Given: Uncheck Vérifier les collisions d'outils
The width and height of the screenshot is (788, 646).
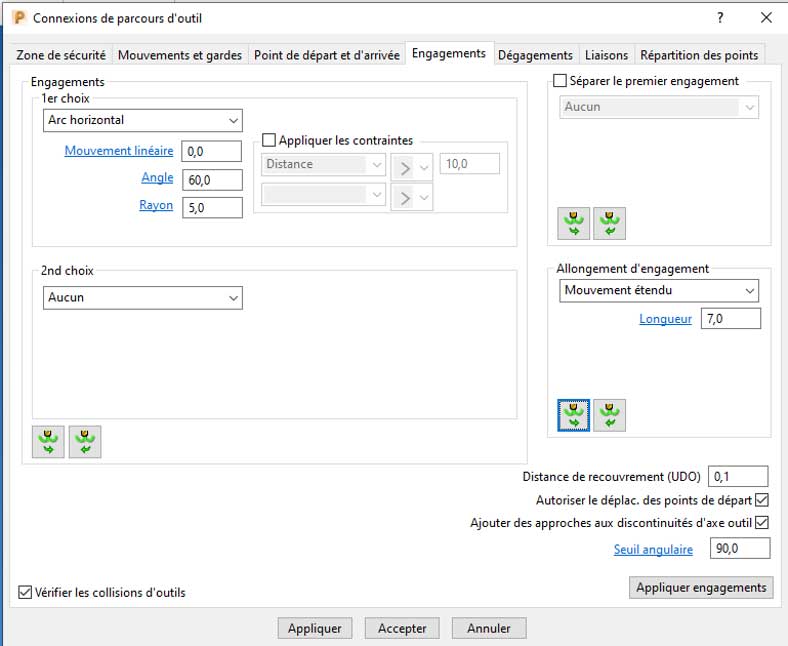Looking at the screenshot, I should click(25, 592).
